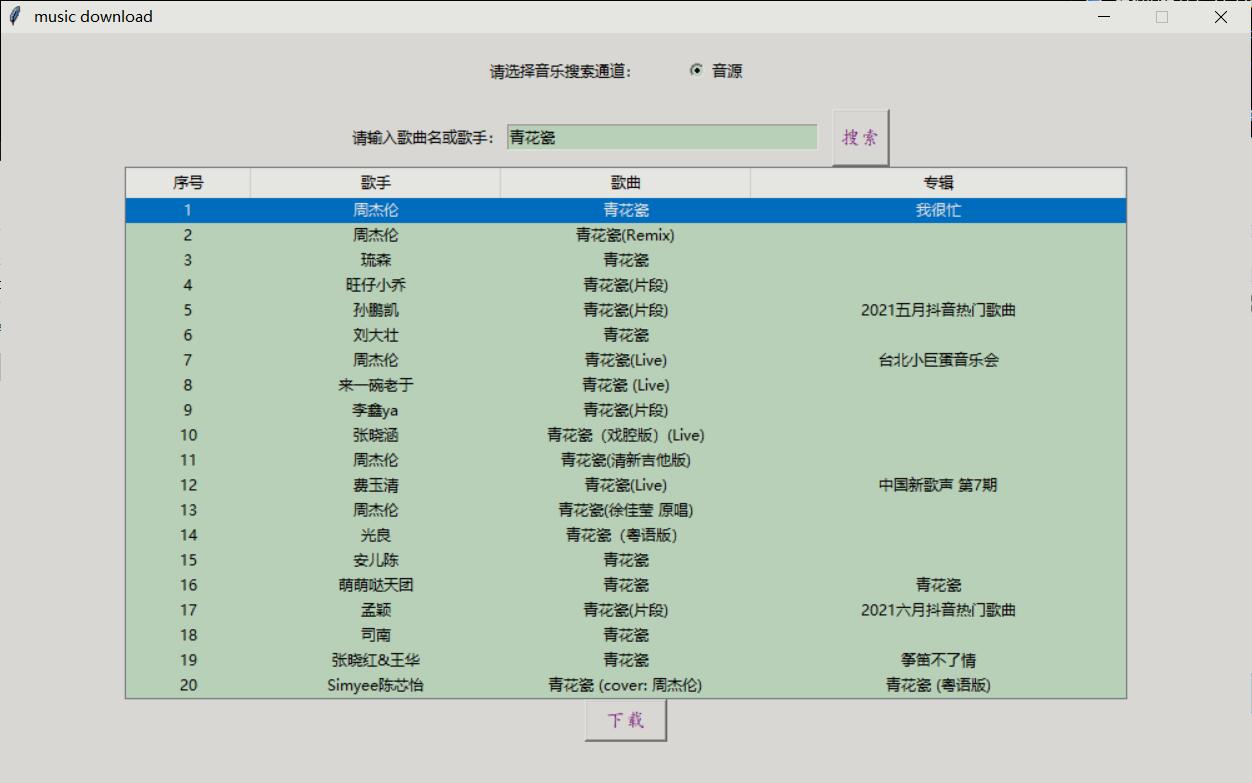Select the Simyee陈芯怡 cover row

point(625,685)
